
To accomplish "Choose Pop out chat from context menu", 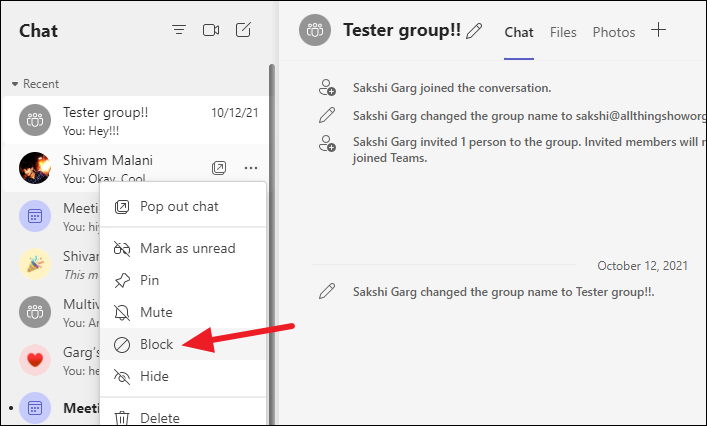I will coord(183,206).
